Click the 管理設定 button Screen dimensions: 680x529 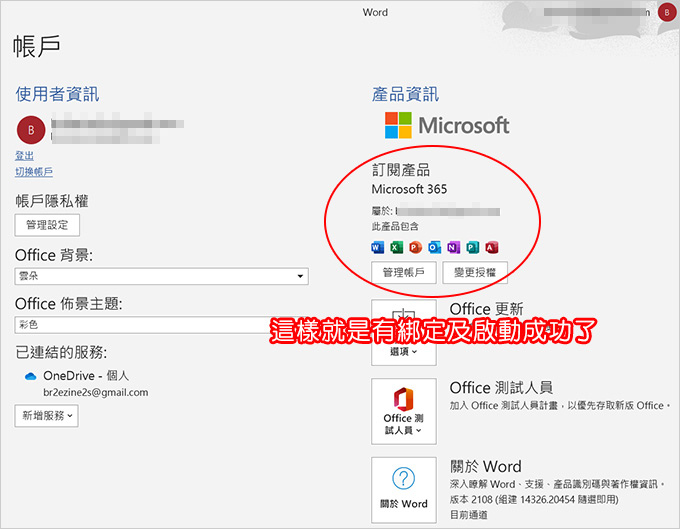pos(47,225)
